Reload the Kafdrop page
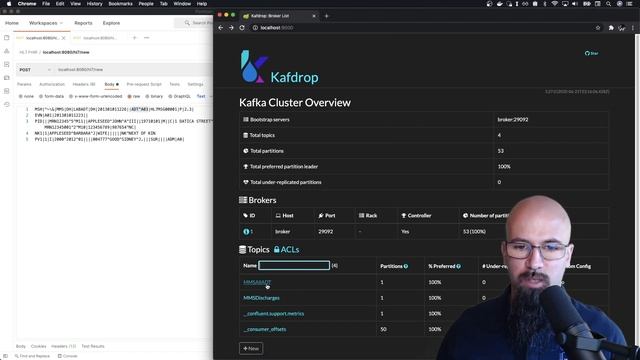Image resolution: width=640 pixels, height=360 pixels. (242, 28)
